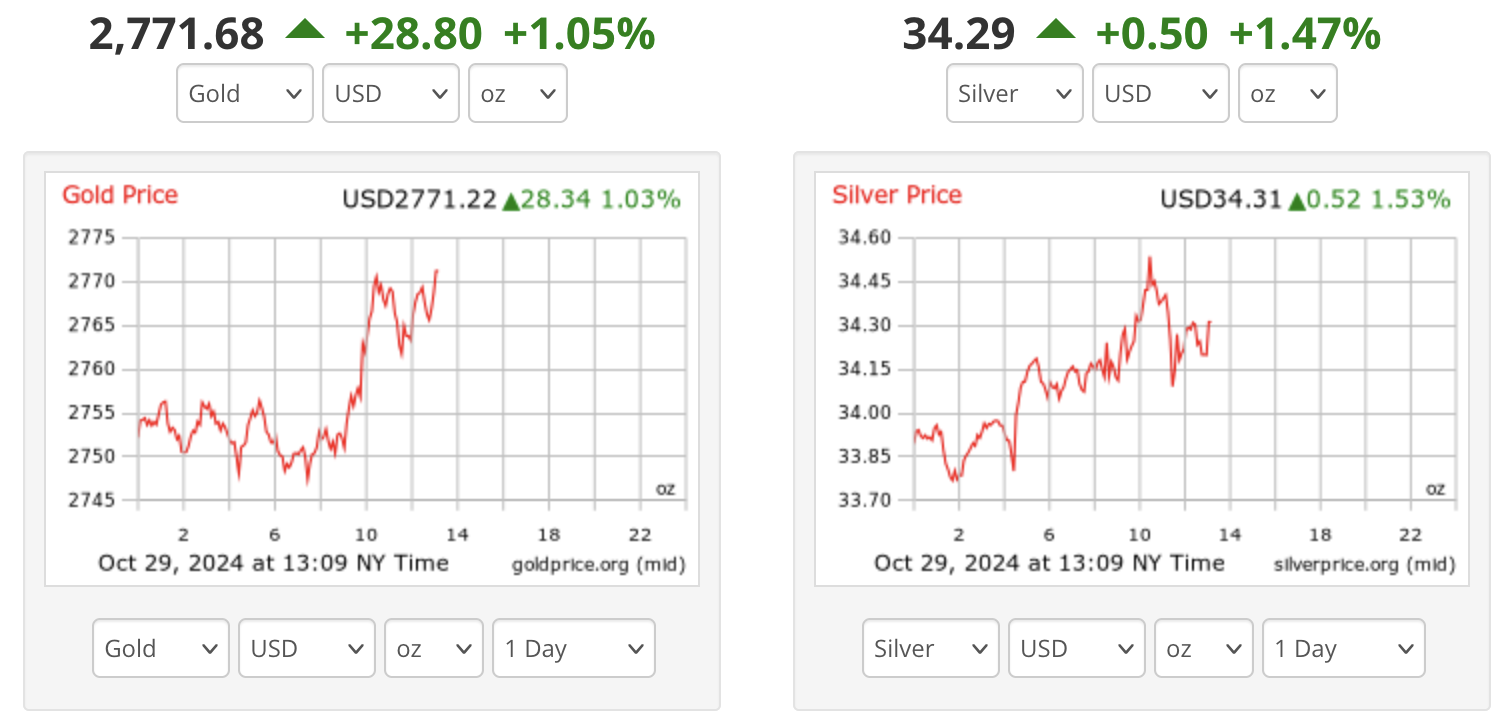Open the USD currency dropdown under the 2,771.68 price
This screenshot has width=1506, height=728.
(x=391, y=94)
